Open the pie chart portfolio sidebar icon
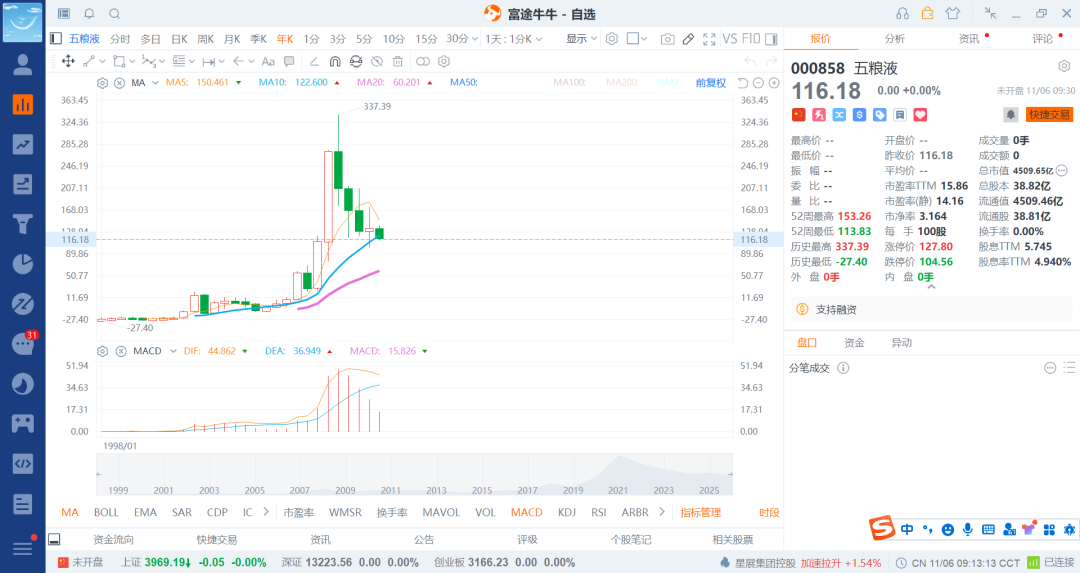This screenshot has height=573, width=1080. 23,264
